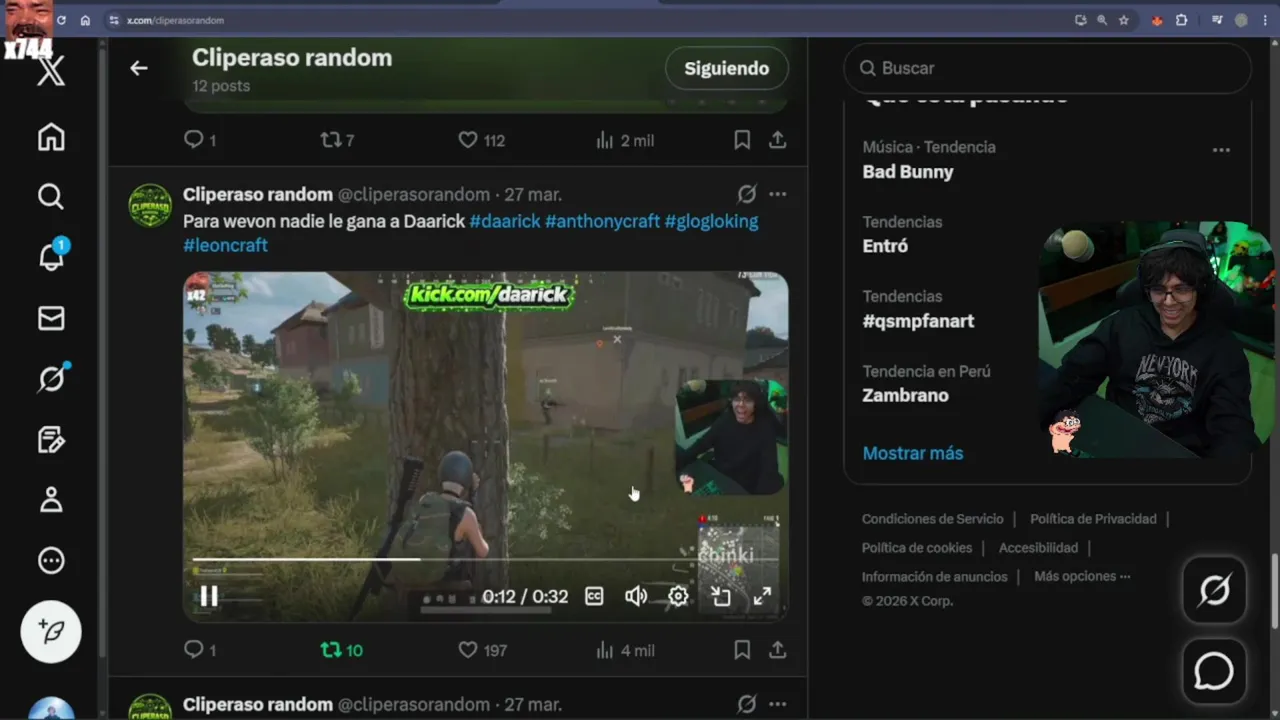Open floating Grok button
The image size is (1280, 720).
click(x=1215, y=591)
